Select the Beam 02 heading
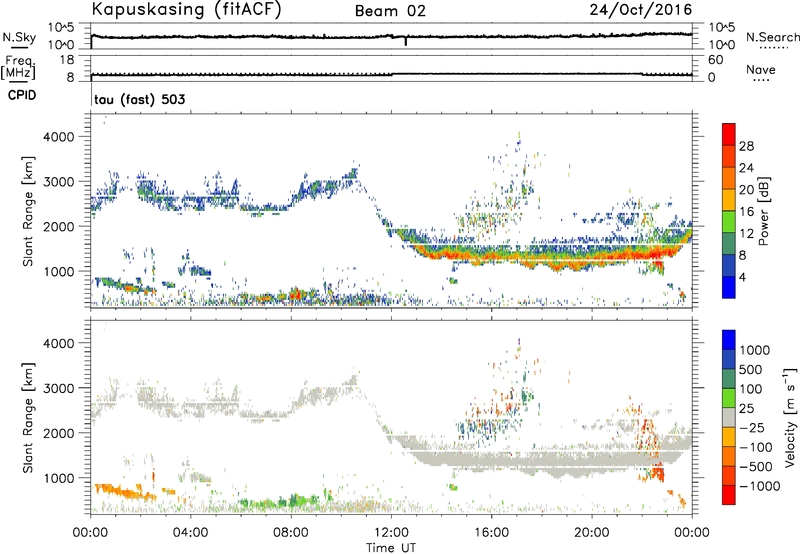This screenshot has width=800, height=554. (x=390, y=11)
